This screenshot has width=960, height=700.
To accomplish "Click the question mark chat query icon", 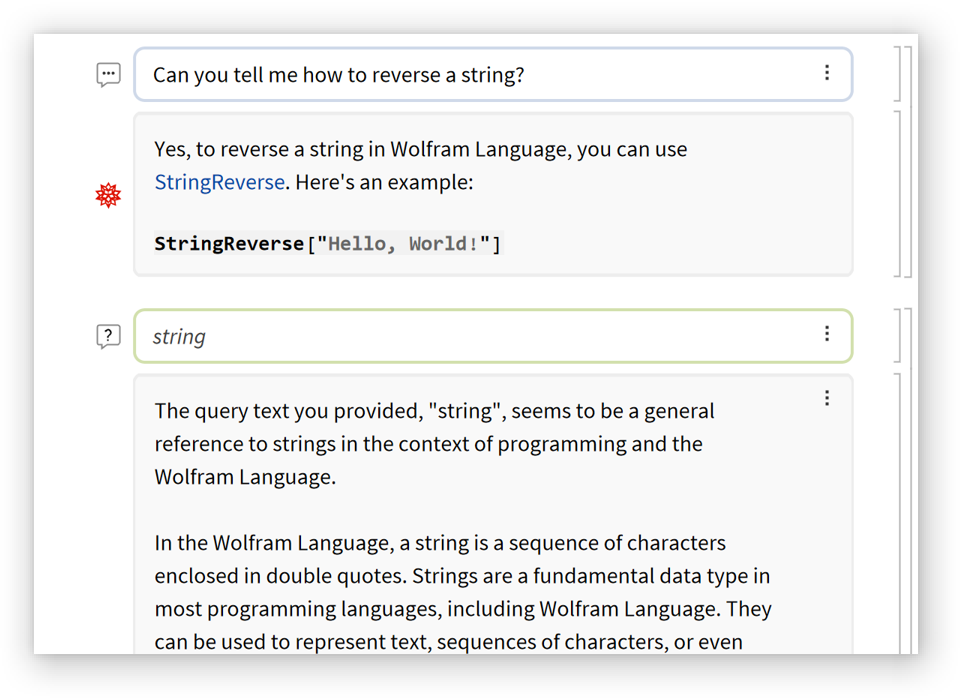I will (108, 336).
